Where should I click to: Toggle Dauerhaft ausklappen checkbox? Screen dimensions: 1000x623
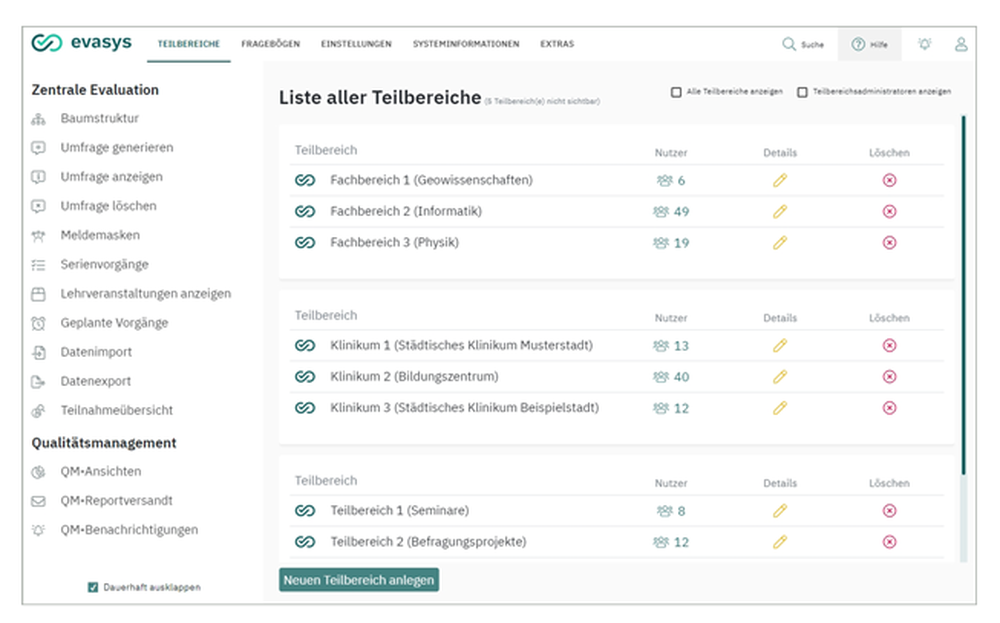(93, 587)
